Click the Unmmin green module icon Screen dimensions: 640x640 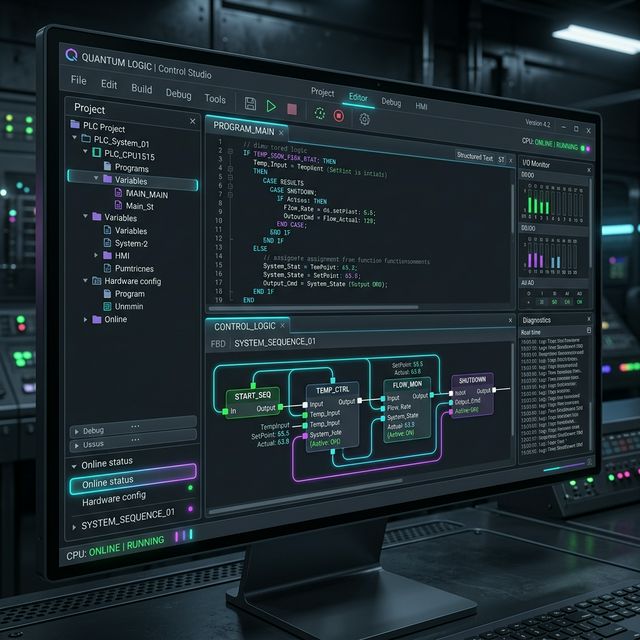[107, 306]
